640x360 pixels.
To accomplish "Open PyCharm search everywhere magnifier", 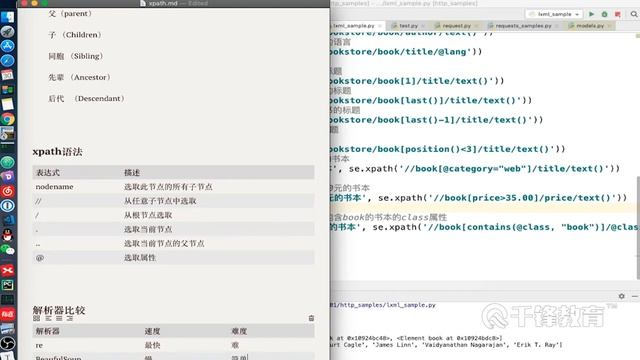I will [634, 14].
